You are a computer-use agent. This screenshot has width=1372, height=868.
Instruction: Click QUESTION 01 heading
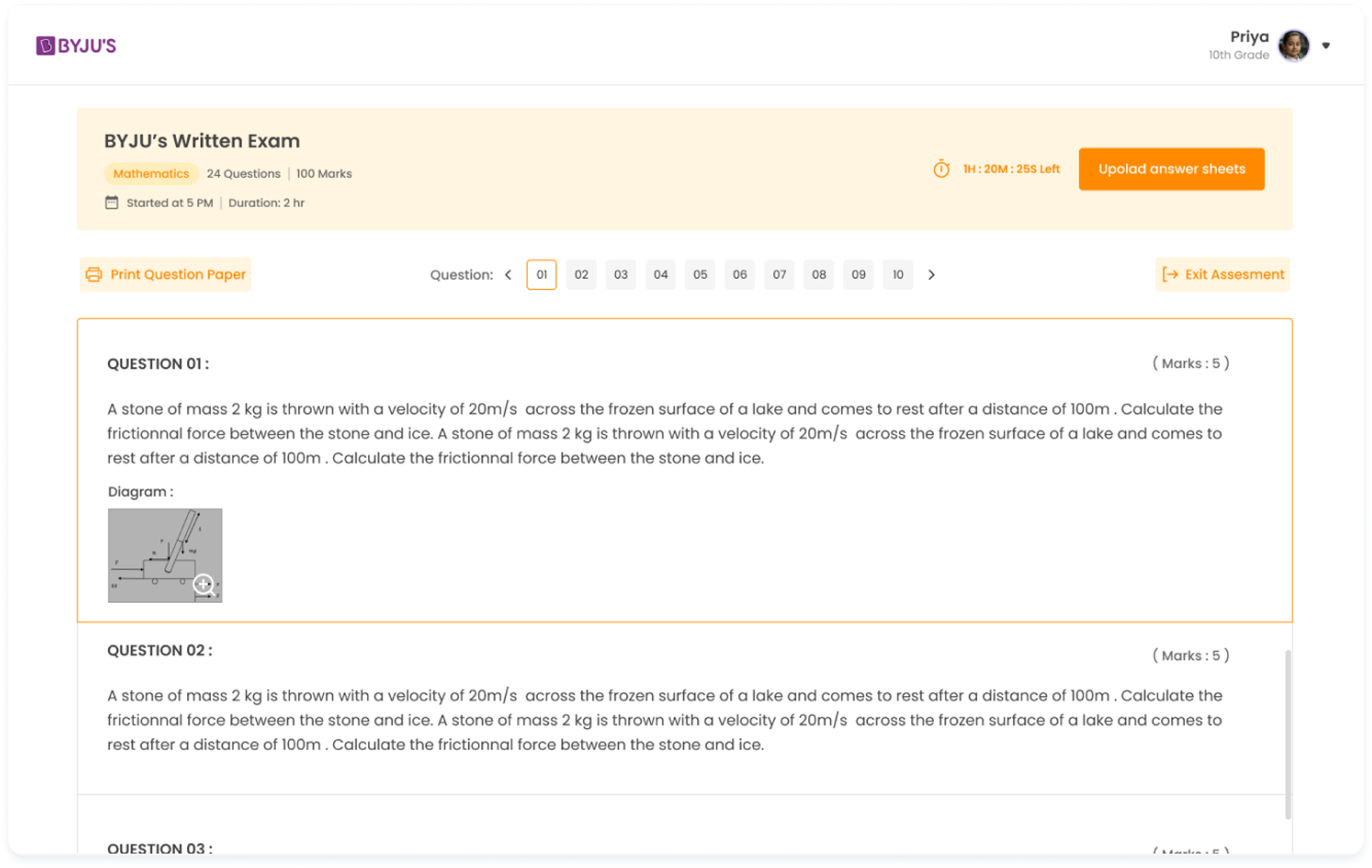pos(158,364)
